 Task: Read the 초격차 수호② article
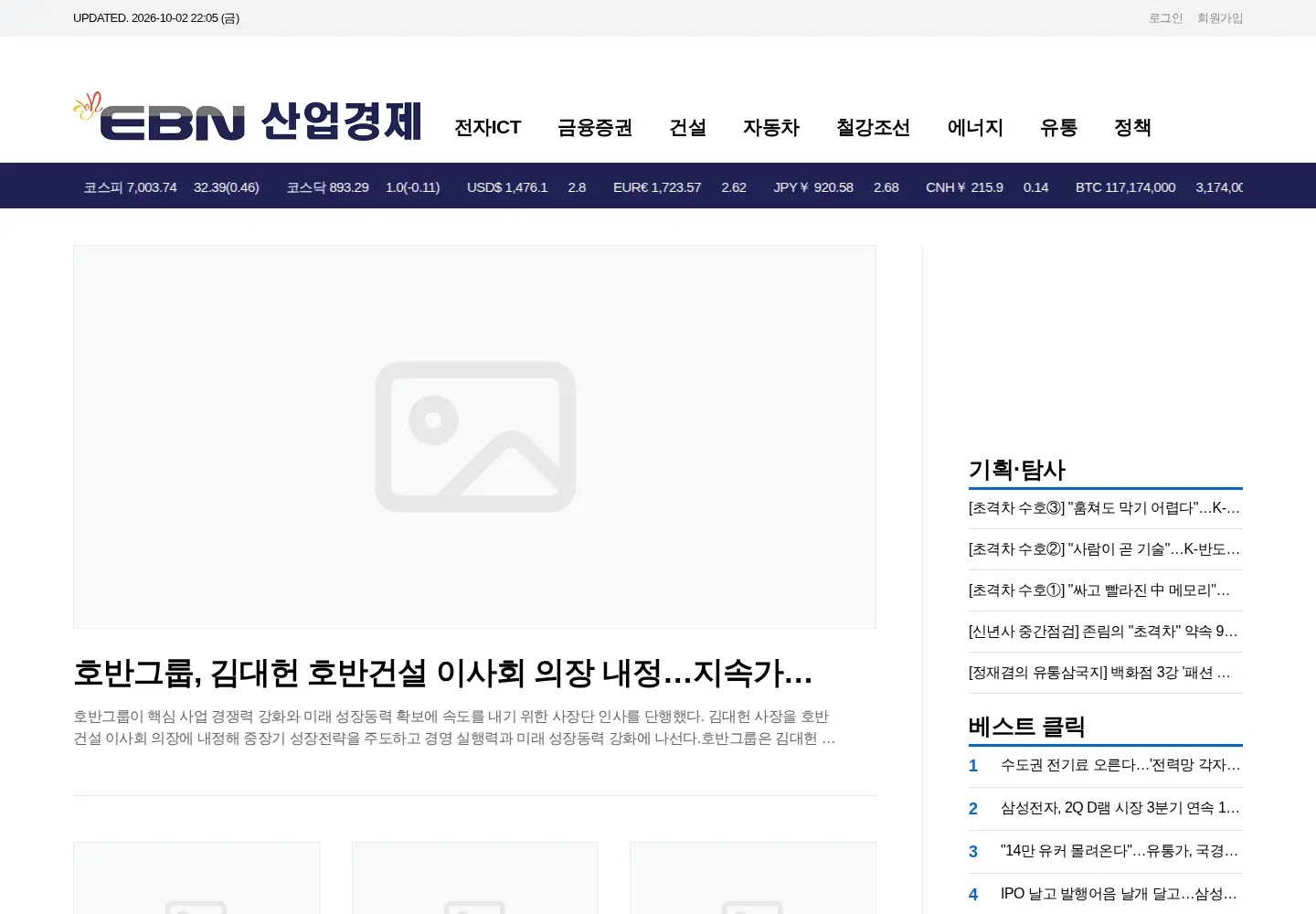pos(1105,549)
